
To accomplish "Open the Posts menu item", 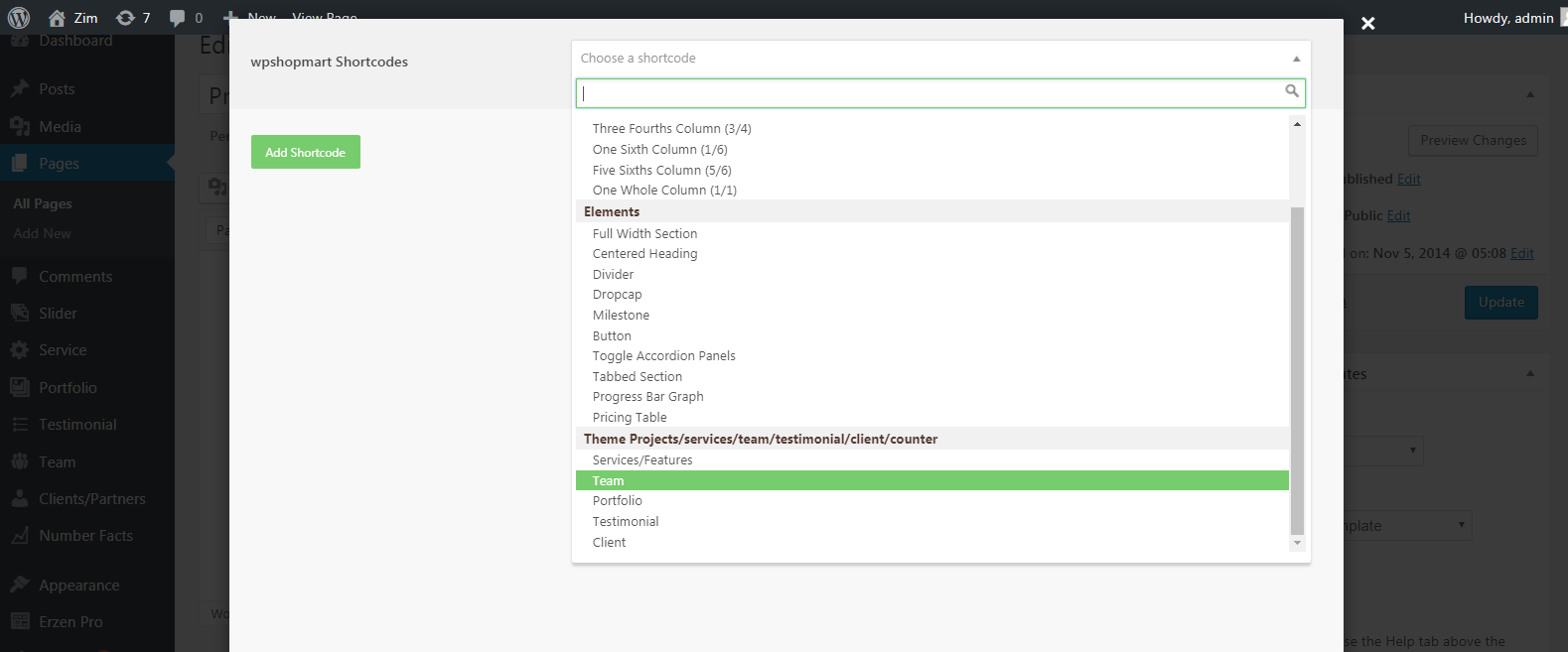I will click(57, 88).
